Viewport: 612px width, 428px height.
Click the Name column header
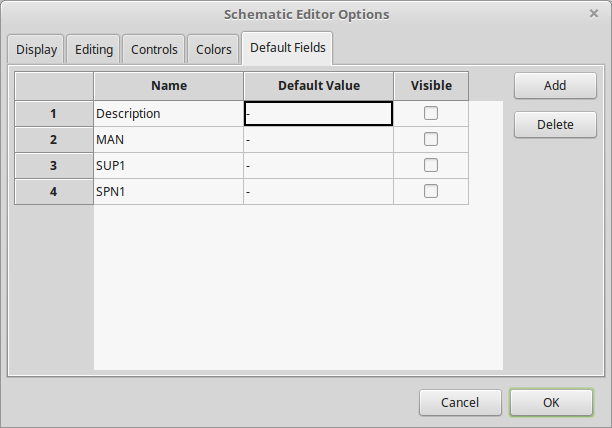coord(168,85)
